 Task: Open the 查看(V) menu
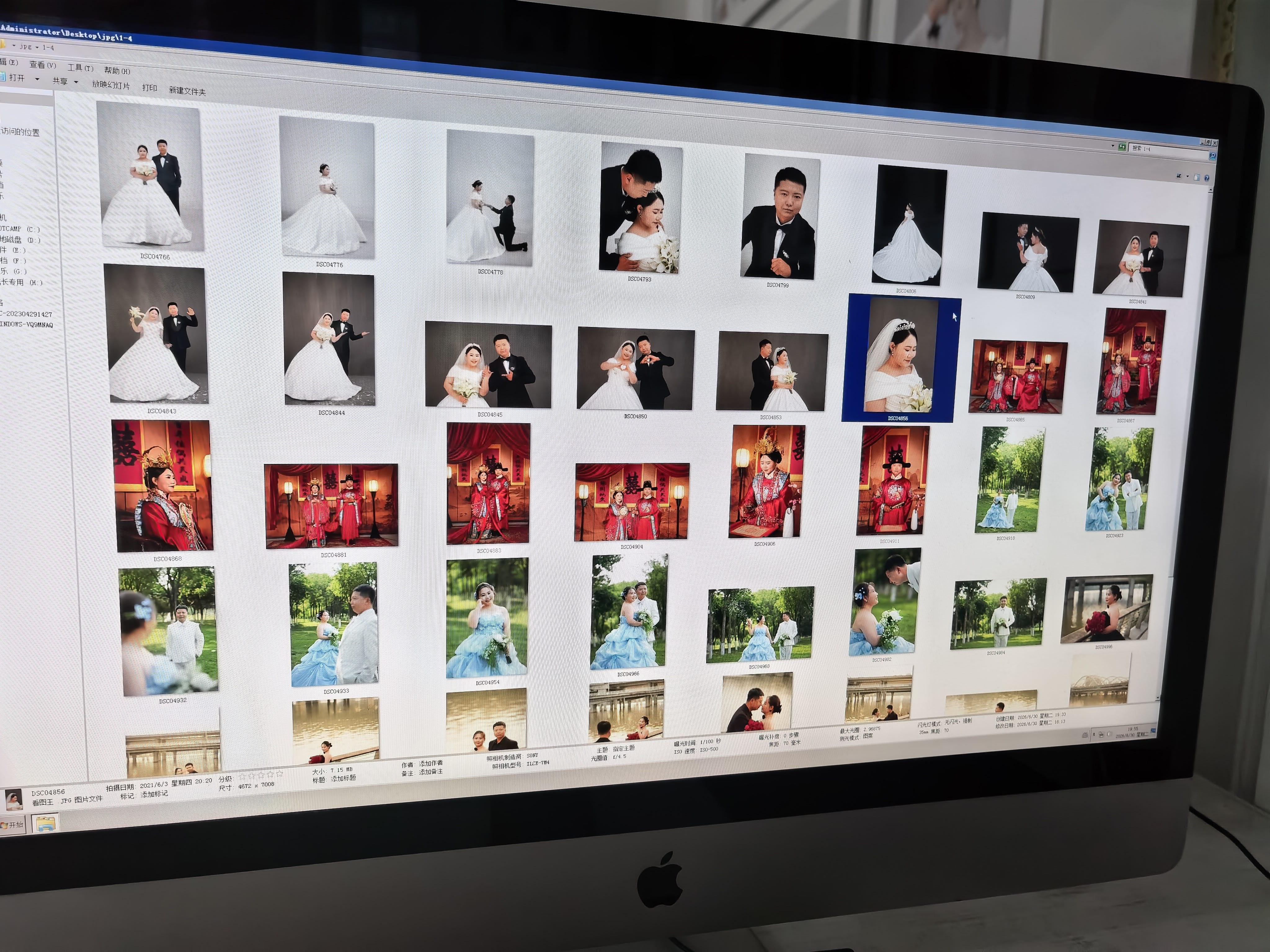[x=42, y=65]
